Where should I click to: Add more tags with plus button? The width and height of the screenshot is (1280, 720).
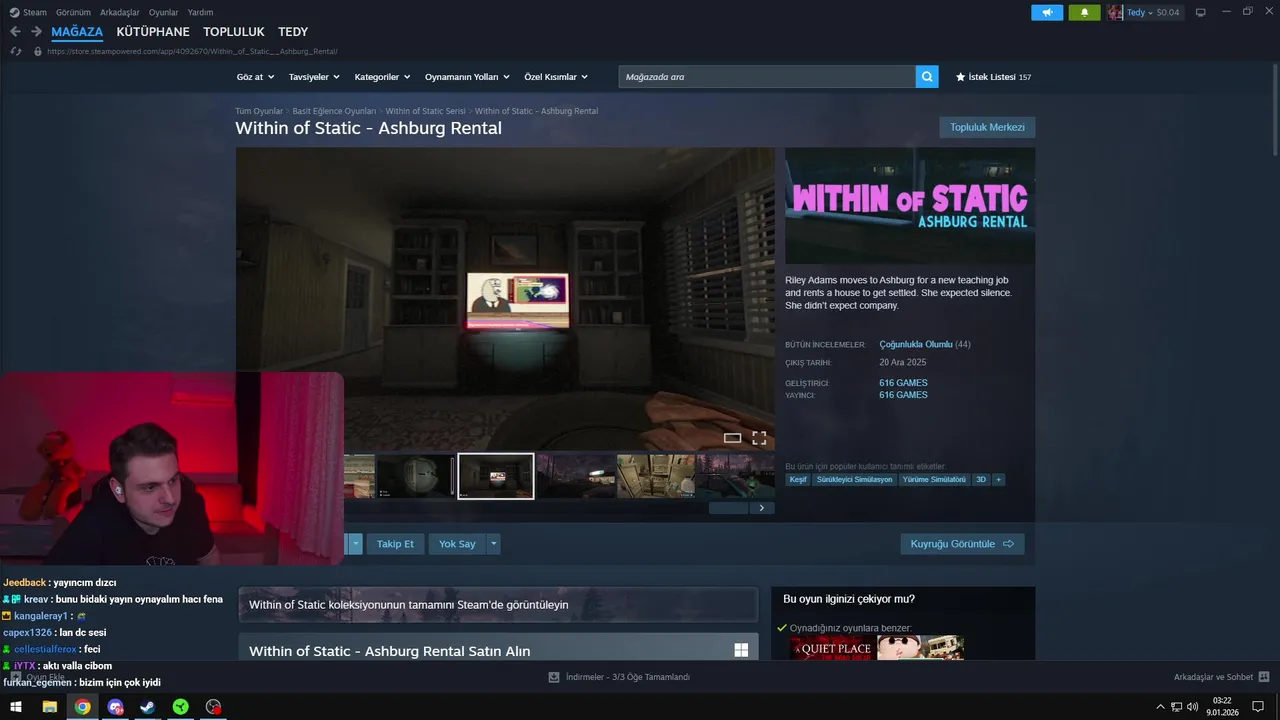click(x=998, y=480)
